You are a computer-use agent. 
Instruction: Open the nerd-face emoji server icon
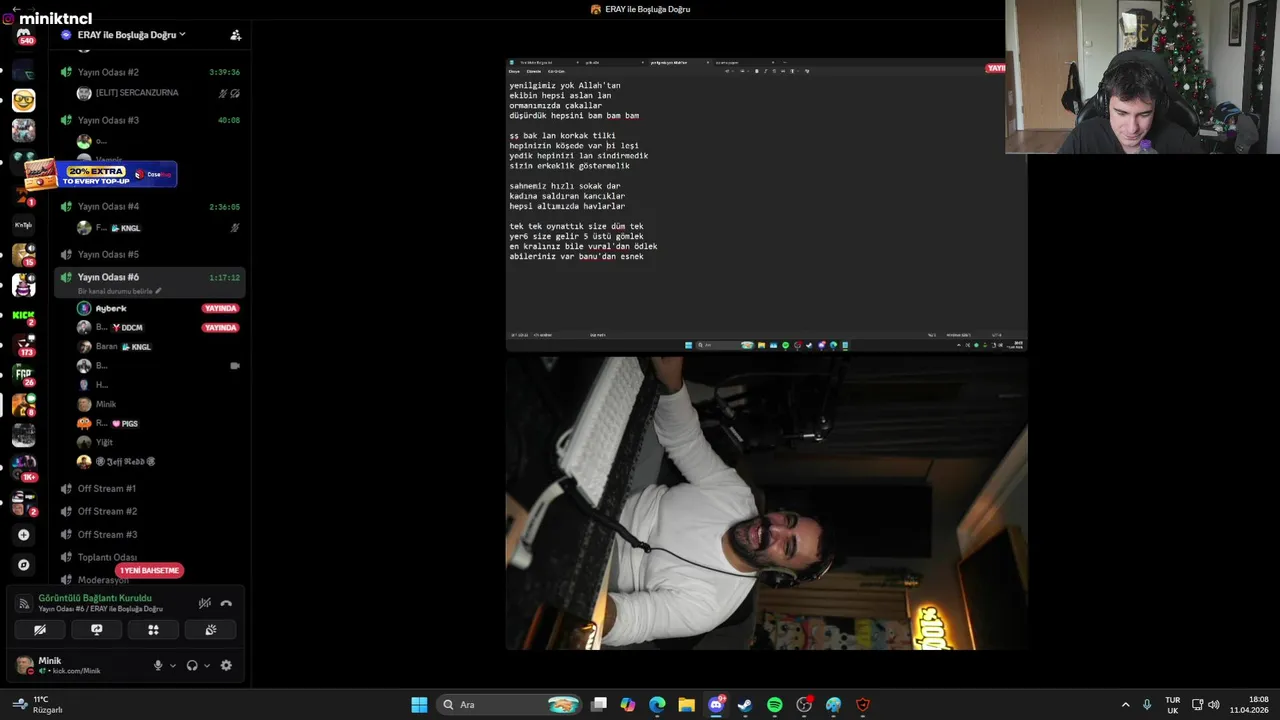24,100
